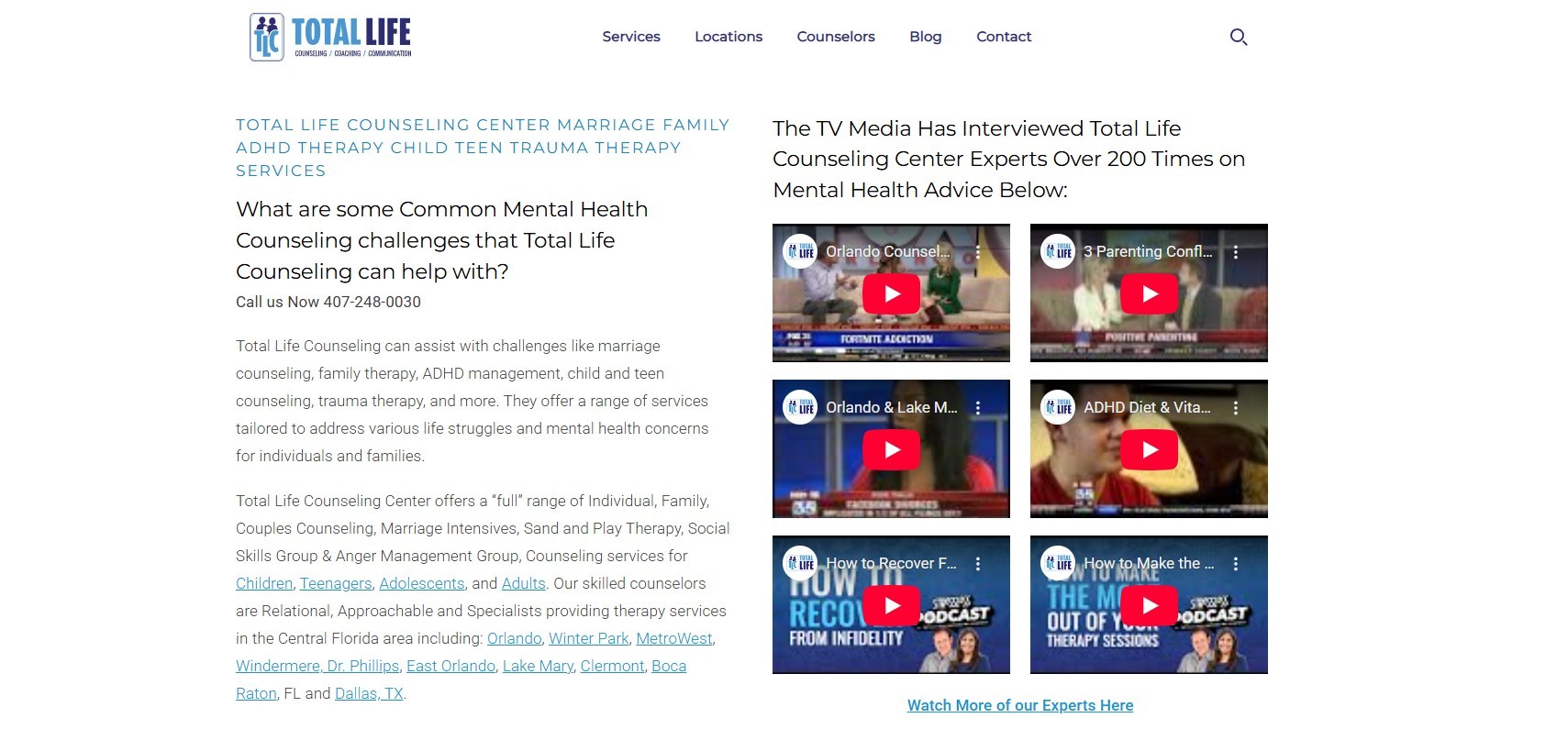Click the Total Life Counseling Center heading

tap(483, 148)
